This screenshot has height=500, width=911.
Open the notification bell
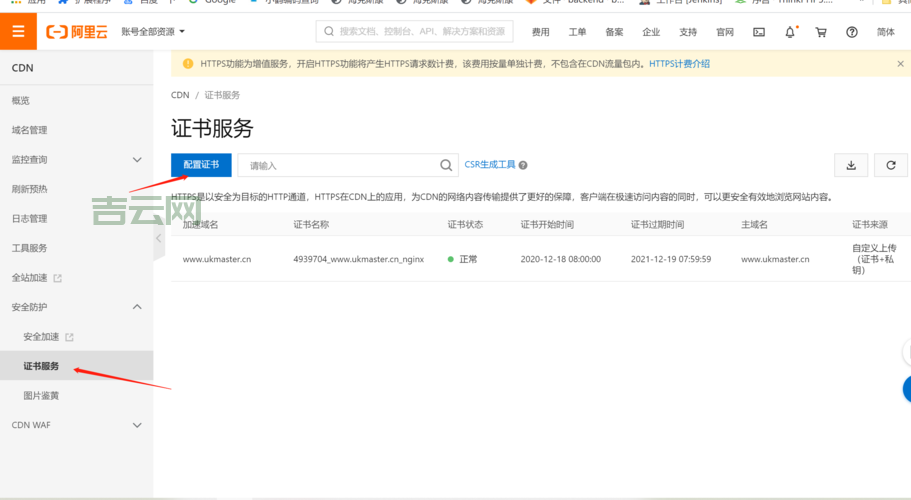point(790,32)
